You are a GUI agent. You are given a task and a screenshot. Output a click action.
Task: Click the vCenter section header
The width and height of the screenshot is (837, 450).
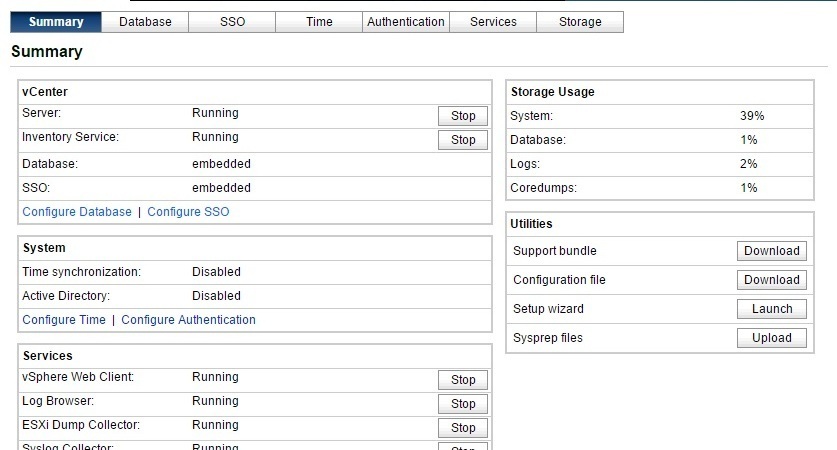tap(45, 92)
